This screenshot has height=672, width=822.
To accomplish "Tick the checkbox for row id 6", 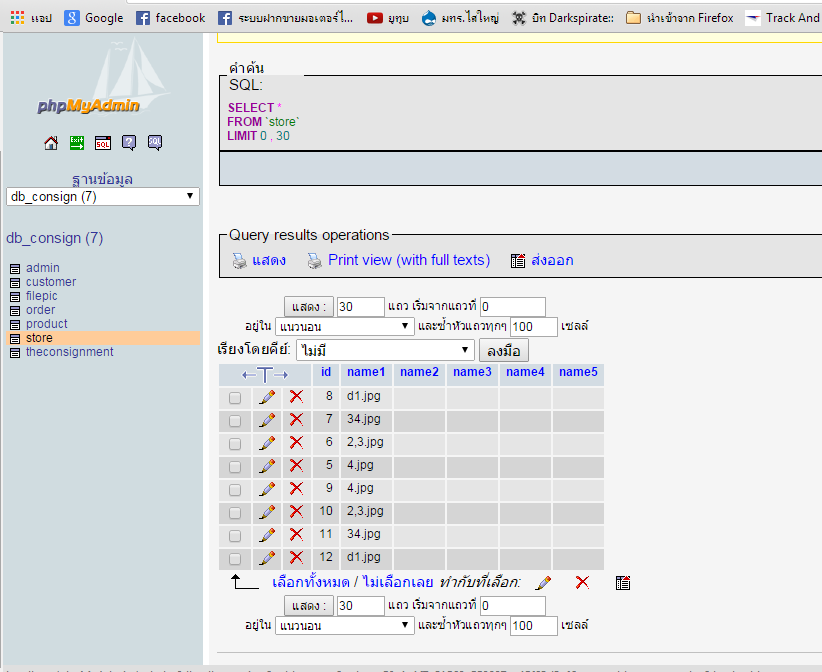I will click(235, 443).
